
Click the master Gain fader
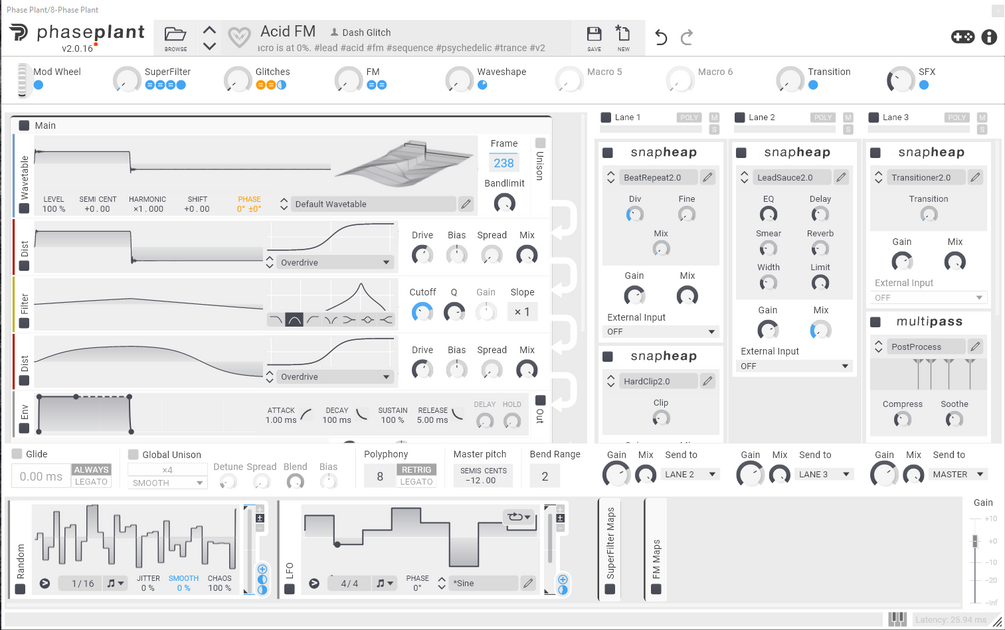tap(976, 542)
